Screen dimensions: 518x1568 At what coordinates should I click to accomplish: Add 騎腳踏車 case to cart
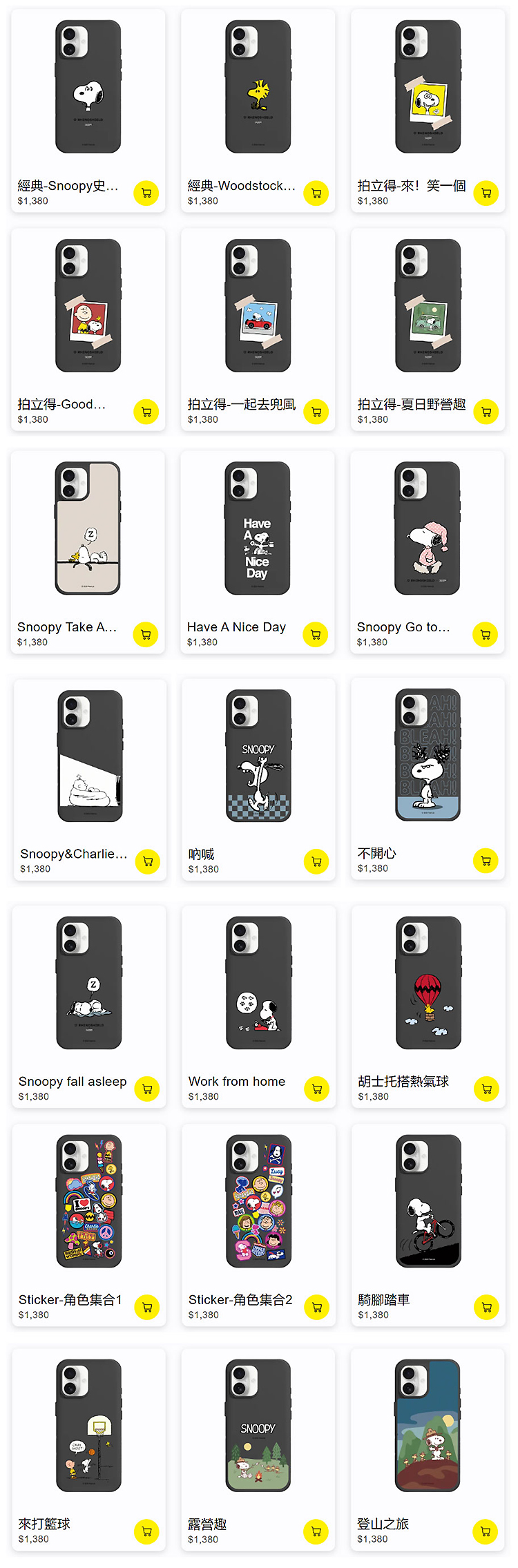click(x=486, y=1307)
